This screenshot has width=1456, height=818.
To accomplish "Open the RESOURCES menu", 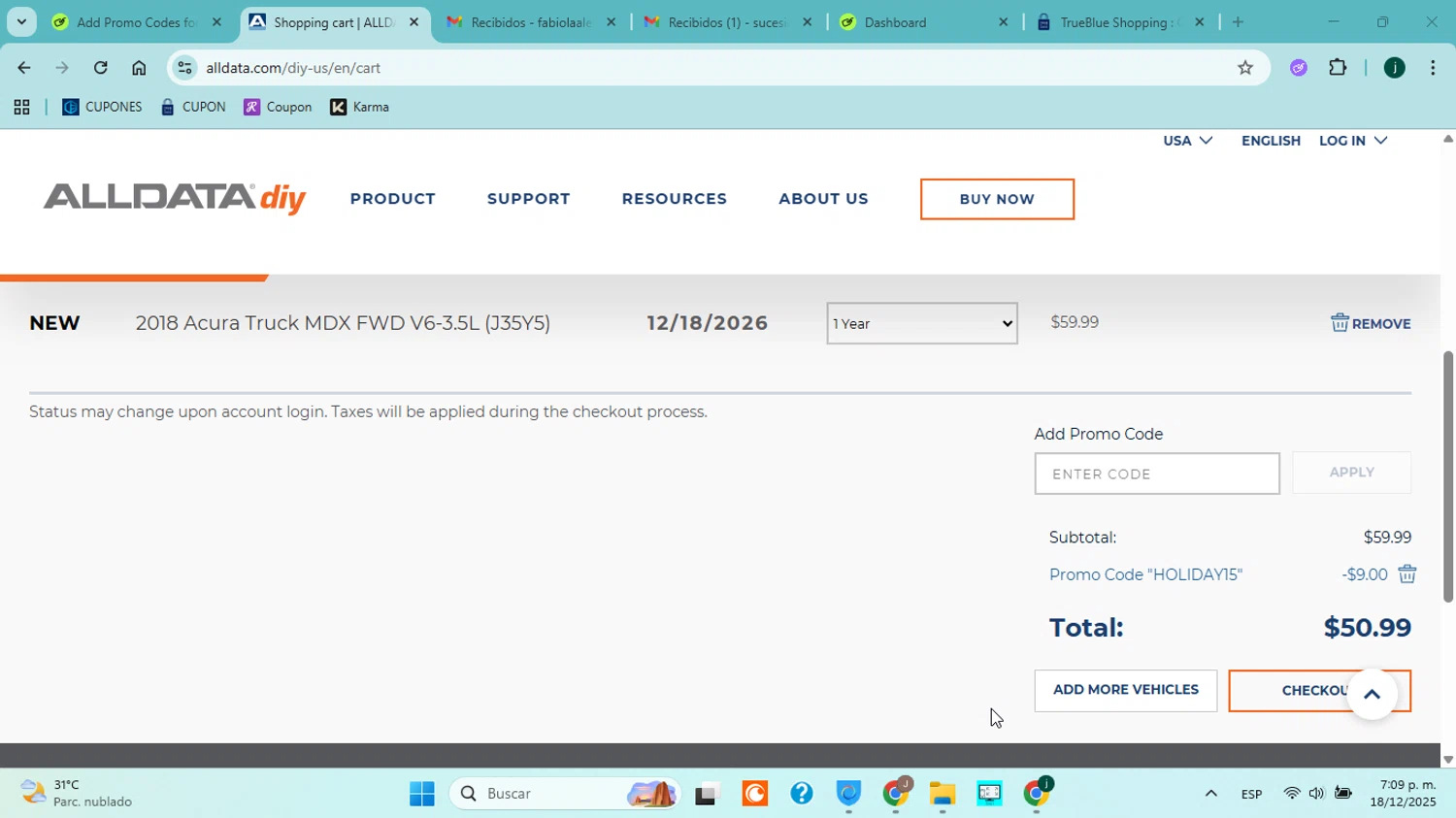I will (674, 199).
